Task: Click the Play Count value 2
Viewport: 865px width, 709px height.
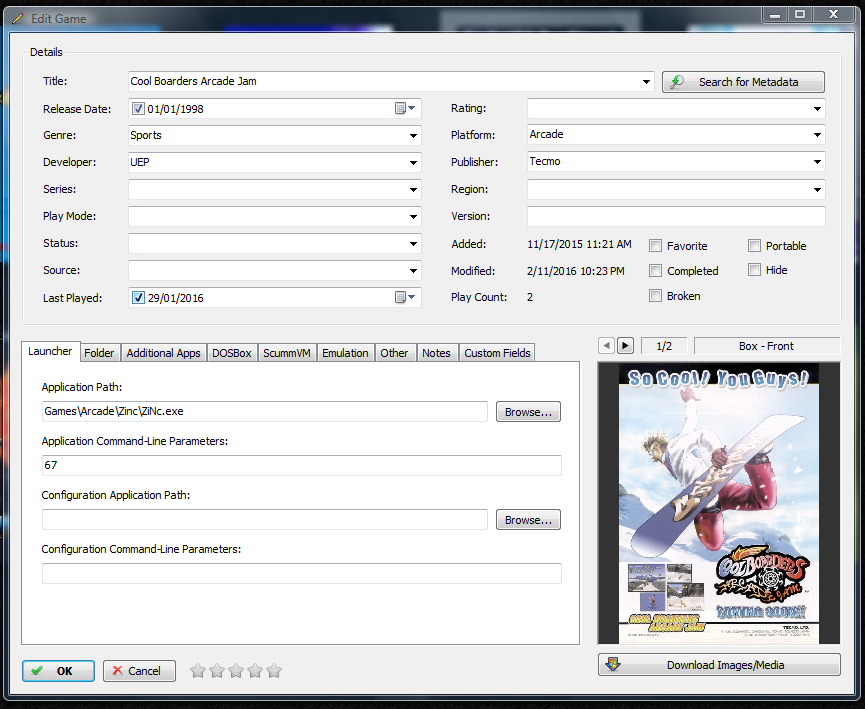Action: pyautogui.click(x=530, y=297)
